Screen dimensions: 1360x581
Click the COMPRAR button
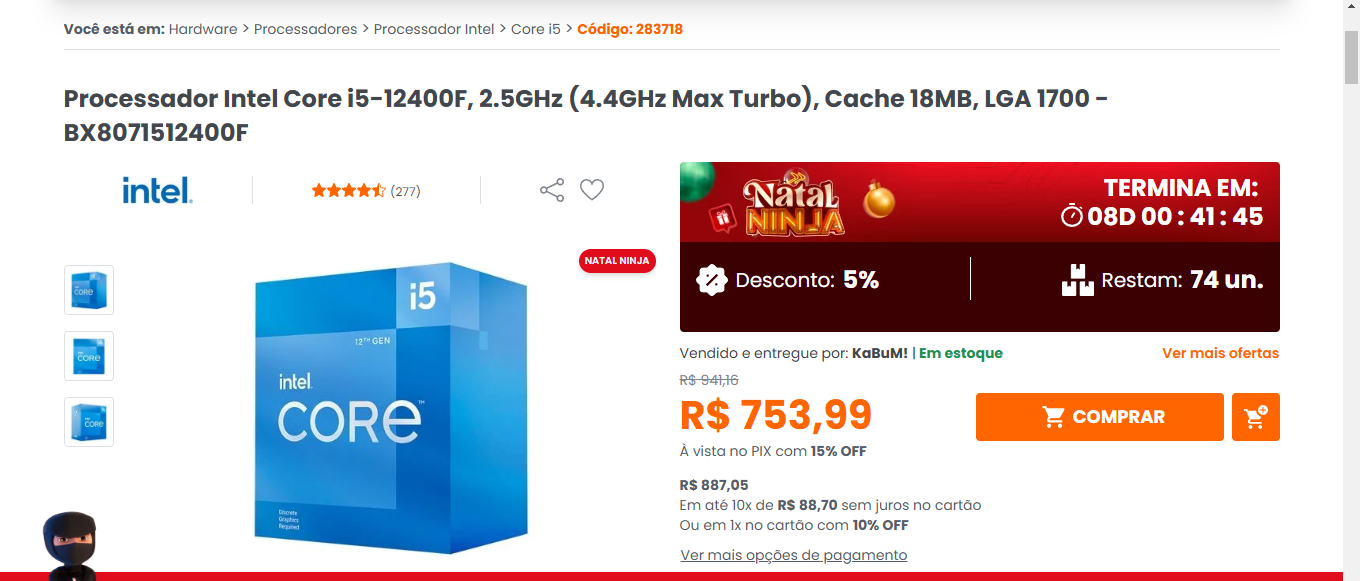click(1100, 417)
